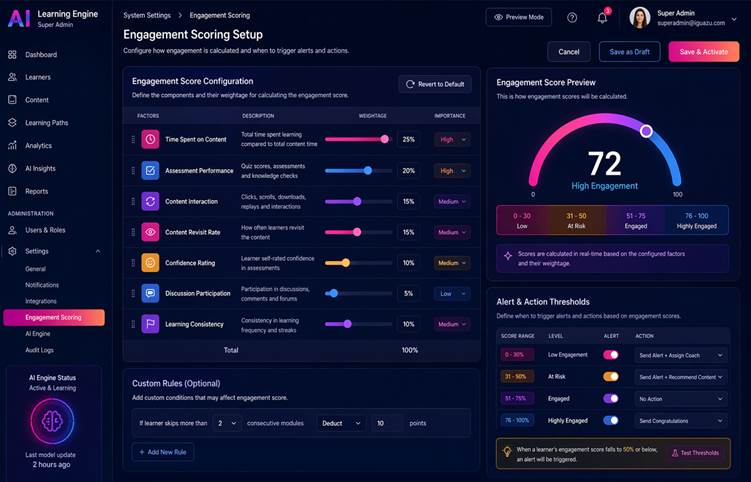Toggle the Highly Engaged alert switch
This screenshot has height=482, width=751.
pos(611,420)
